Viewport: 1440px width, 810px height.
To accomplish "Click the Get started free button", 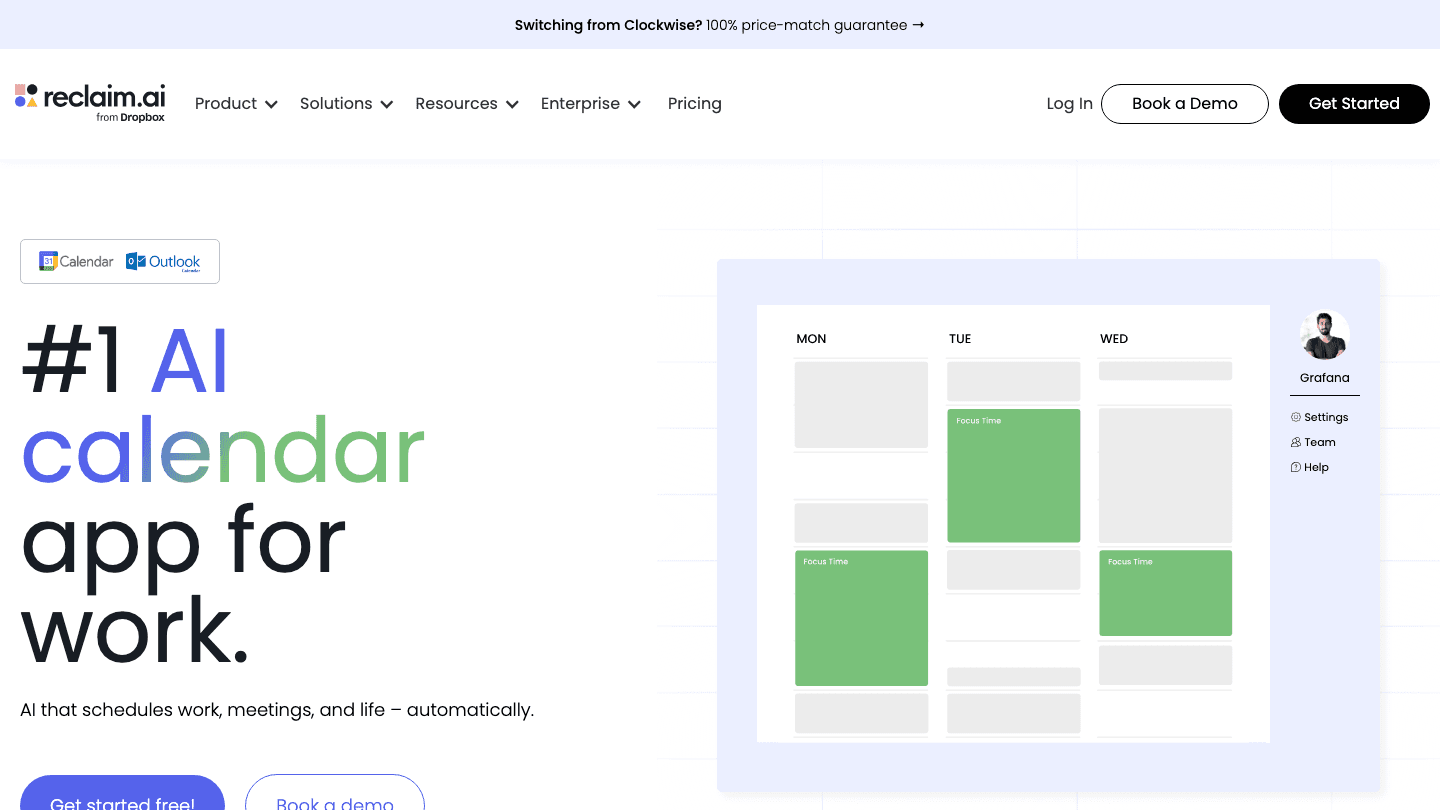I will tap(122, 793).
